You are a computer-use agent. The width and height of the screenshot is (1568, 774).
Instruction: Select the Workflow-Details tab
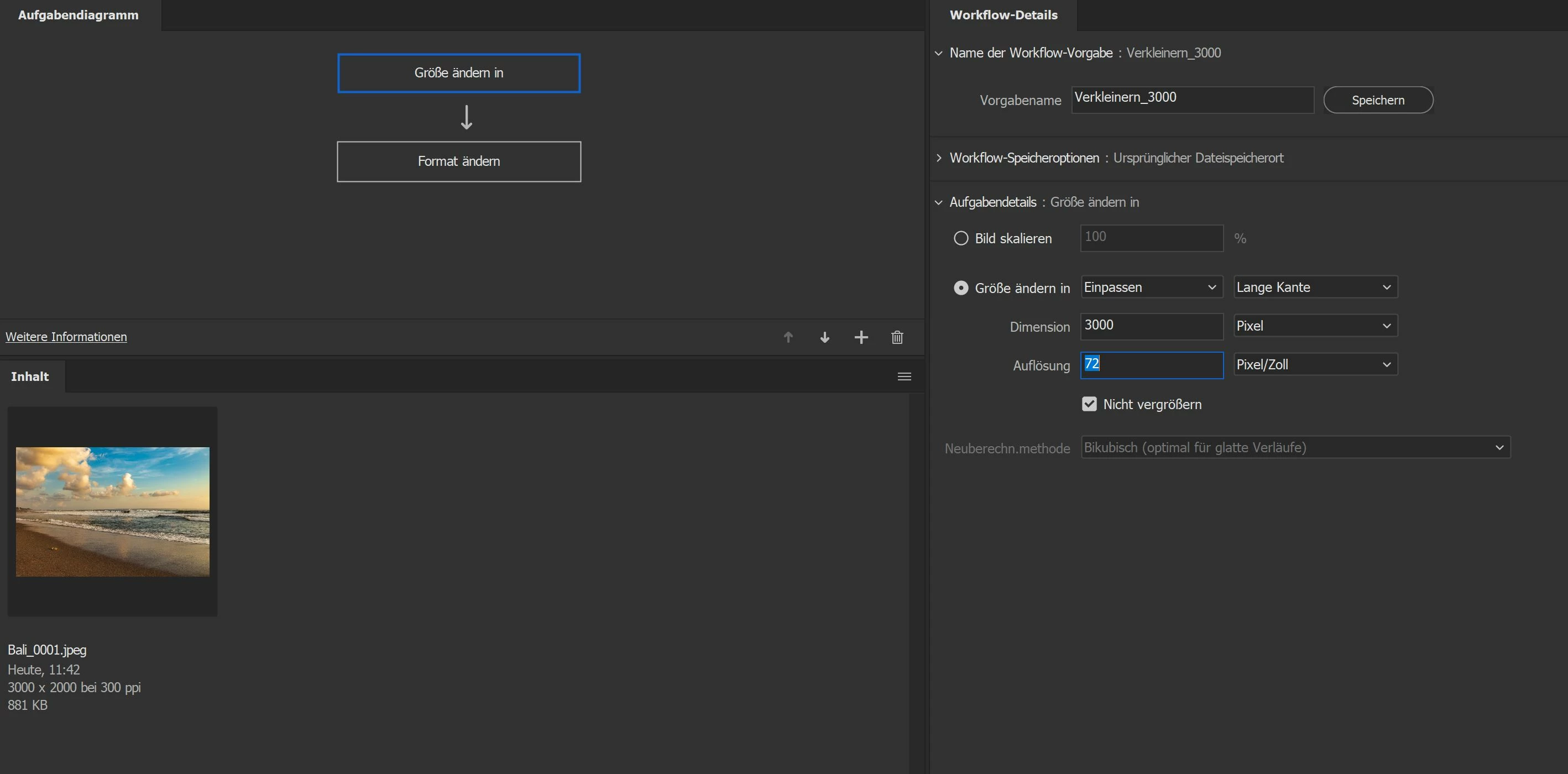pyautogui.click(x=1003, y=15)
